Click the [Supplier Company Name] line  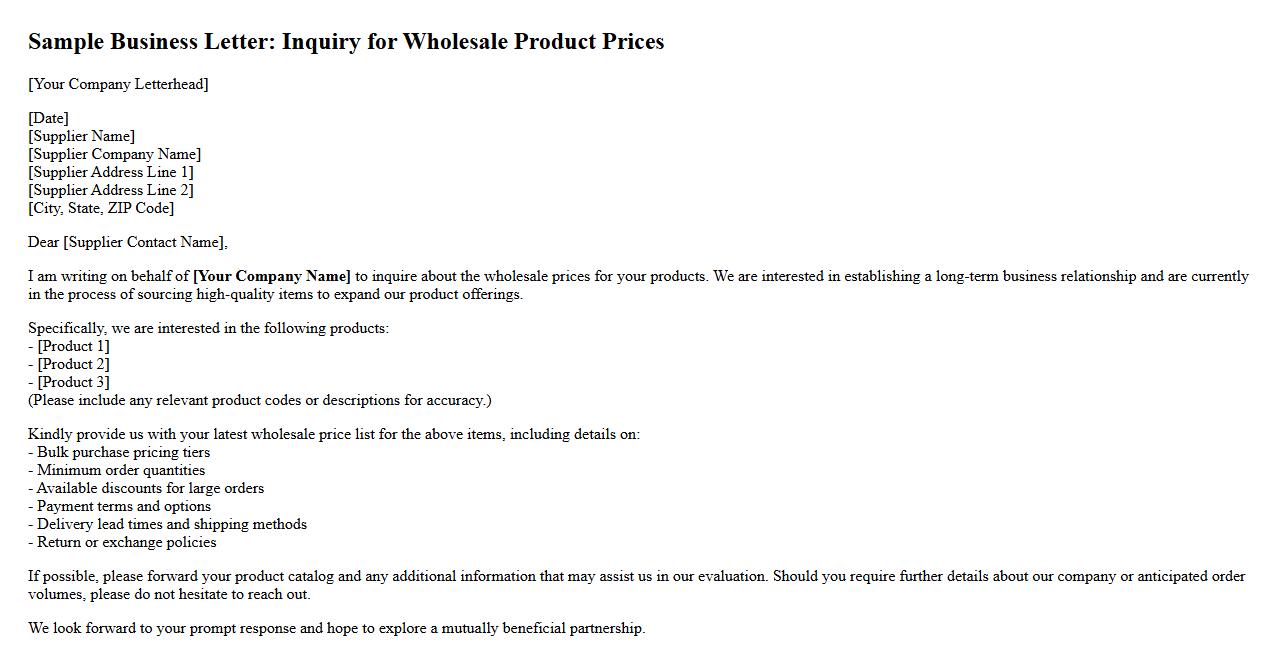click(x=114, y=154)
